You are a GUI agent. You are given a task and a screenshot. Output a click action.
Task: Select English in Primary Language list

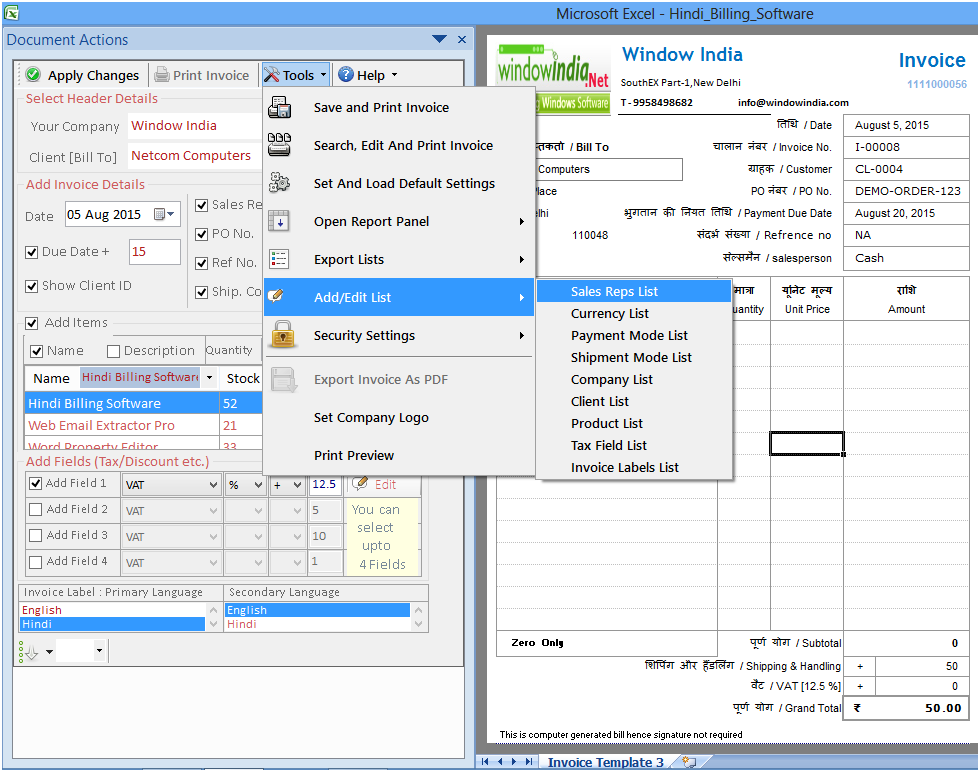coord(112,610)
